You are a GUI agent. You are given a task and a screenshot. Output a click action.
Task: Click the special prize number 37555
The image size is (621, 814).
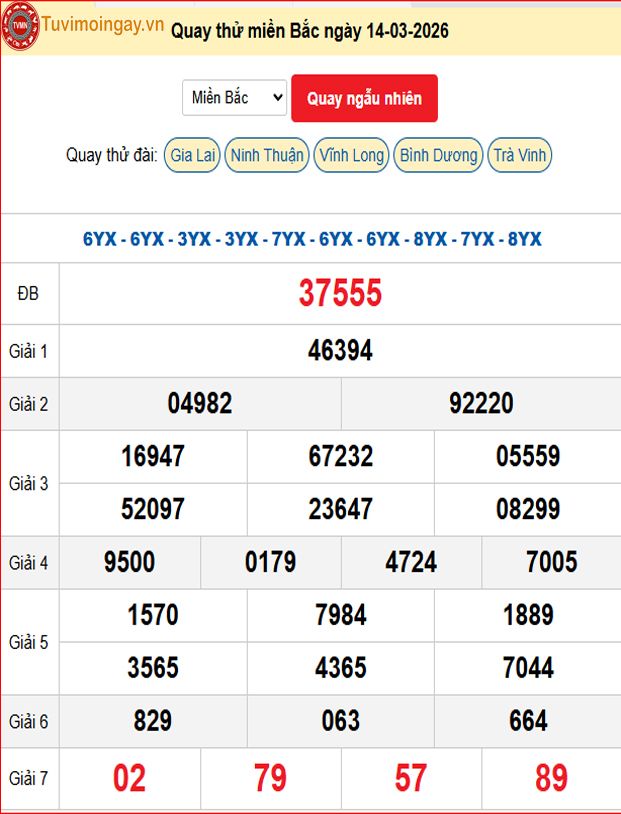tap(340, 293)
